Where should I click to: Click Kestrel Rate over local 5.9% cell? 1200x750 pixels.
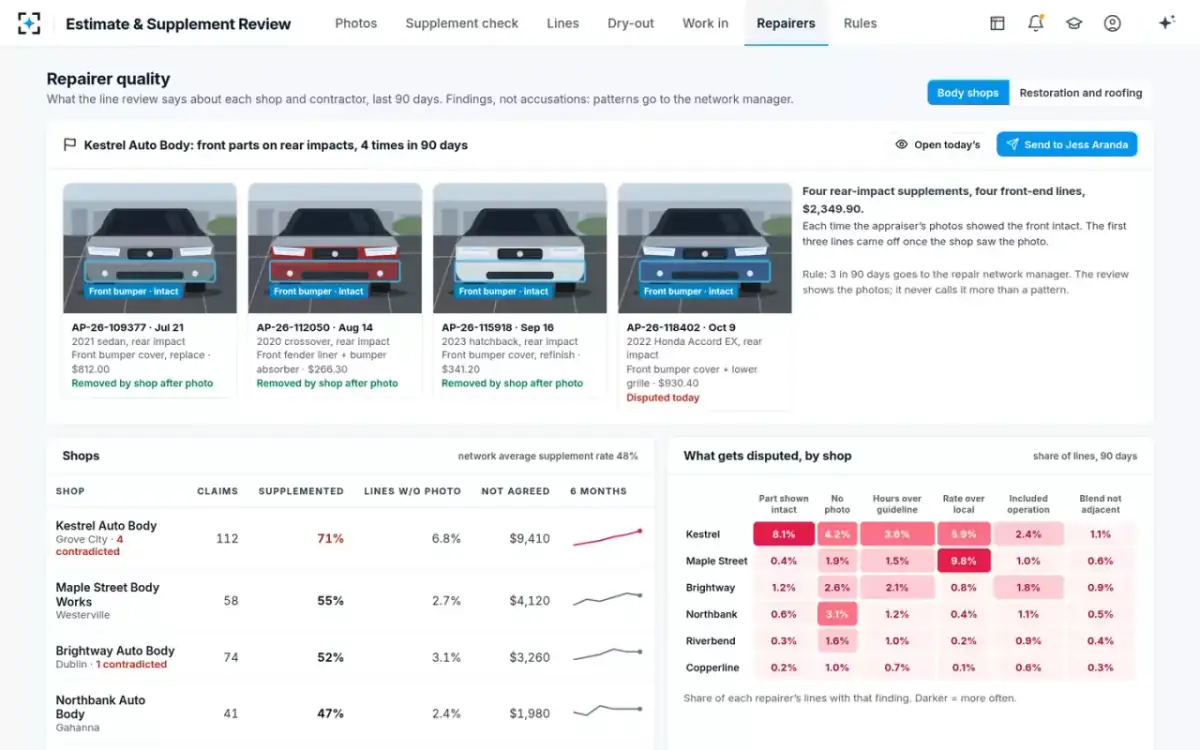point(964,534)
